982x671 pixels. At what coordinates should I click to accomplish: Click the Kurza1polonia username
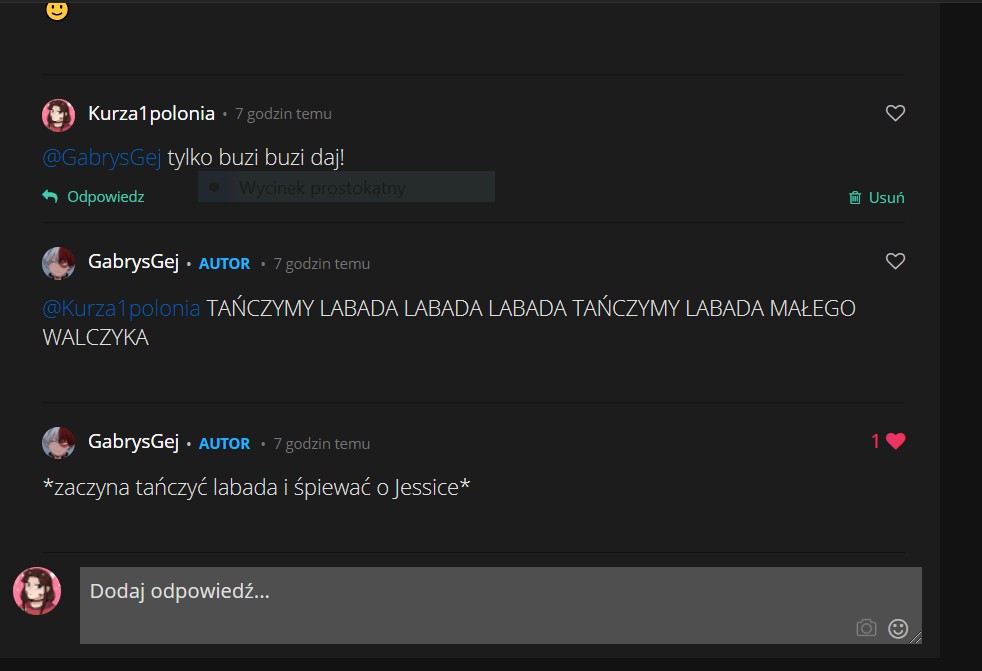pyautogui.click(x=152, y=113)
